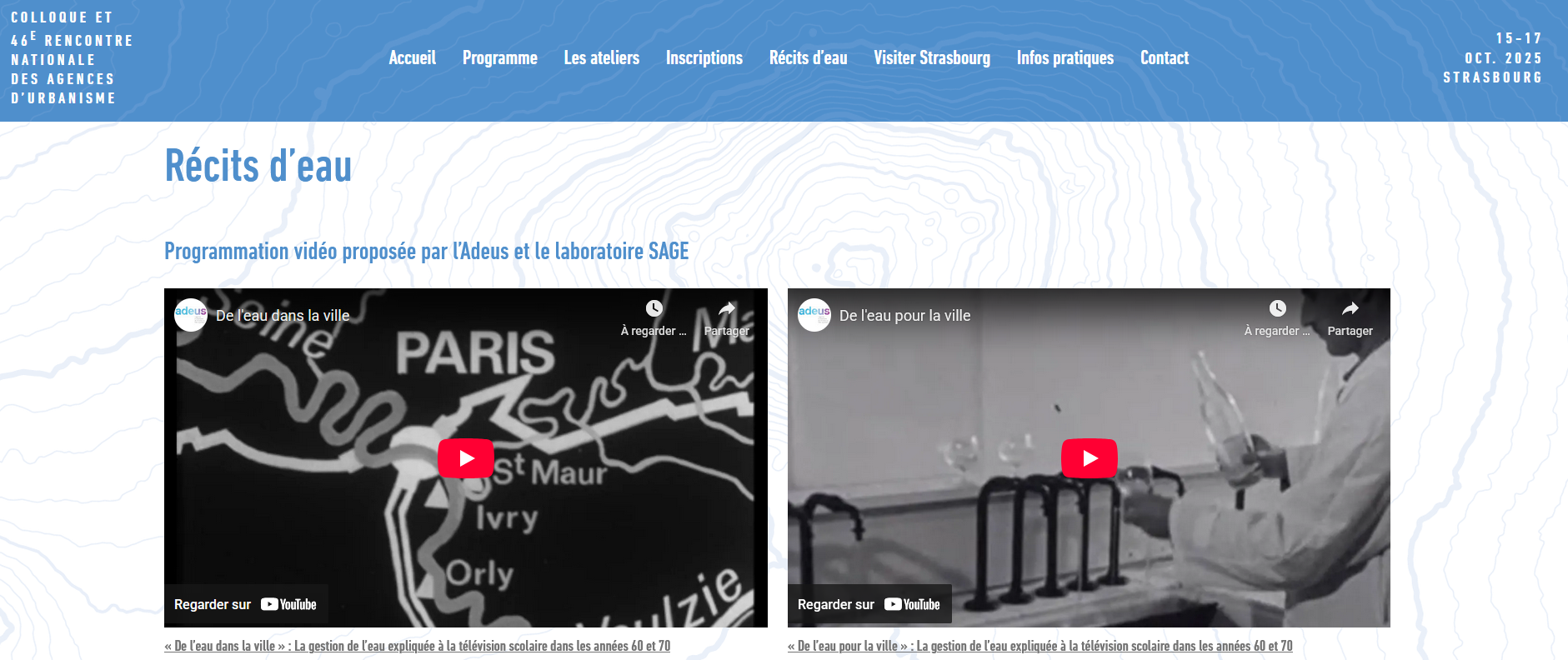The width and height of the screenshot is (1568, 660).
Task: Click 'Regarder sur YouTube' on the second video
Action: [869, 605]
